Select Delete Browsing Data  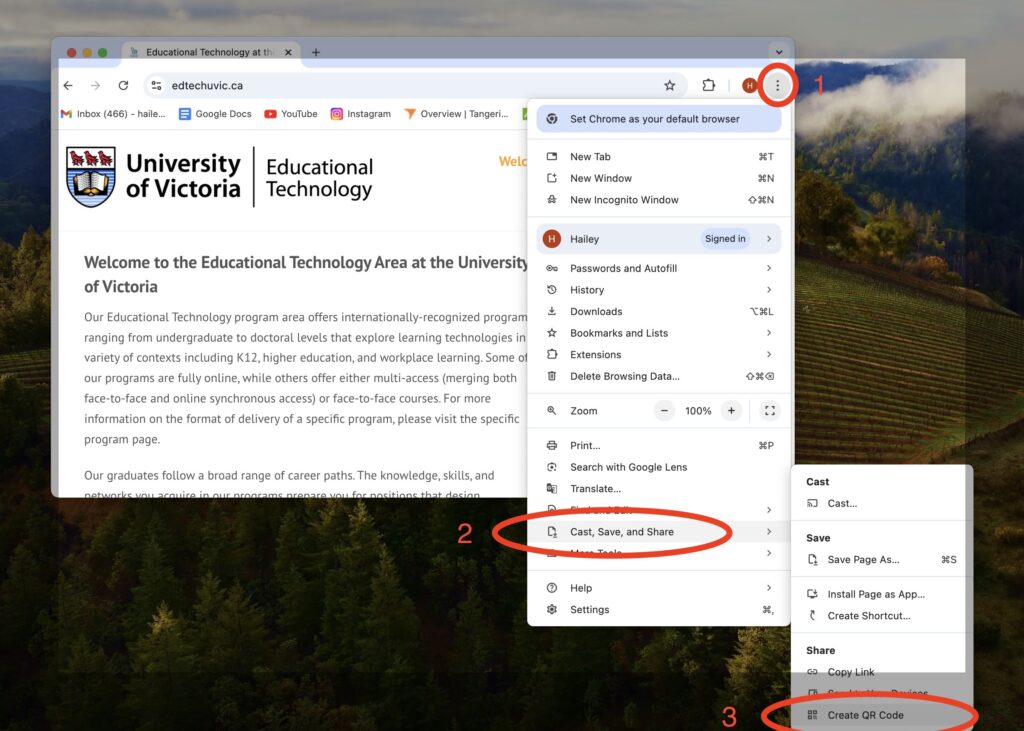[658, 376]
